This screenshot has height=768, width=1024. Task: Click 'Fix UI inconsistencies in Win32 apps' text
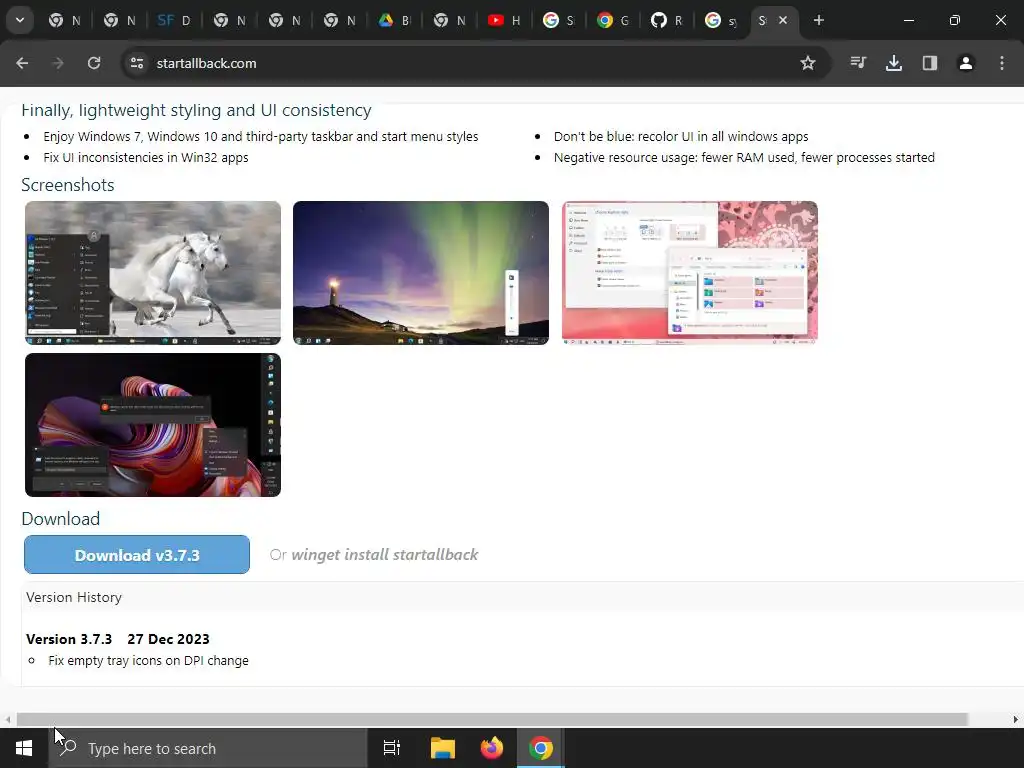[x=146, y=157]
